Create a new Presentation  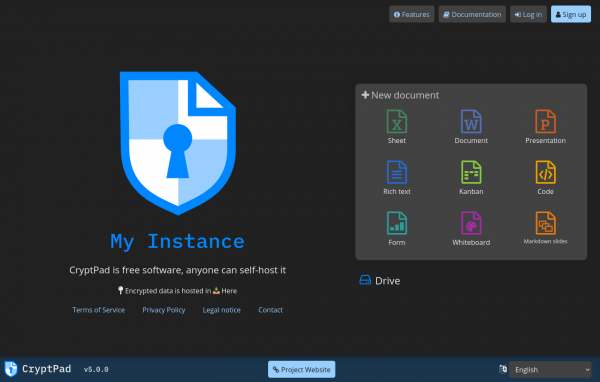click(x=545, y=127)
